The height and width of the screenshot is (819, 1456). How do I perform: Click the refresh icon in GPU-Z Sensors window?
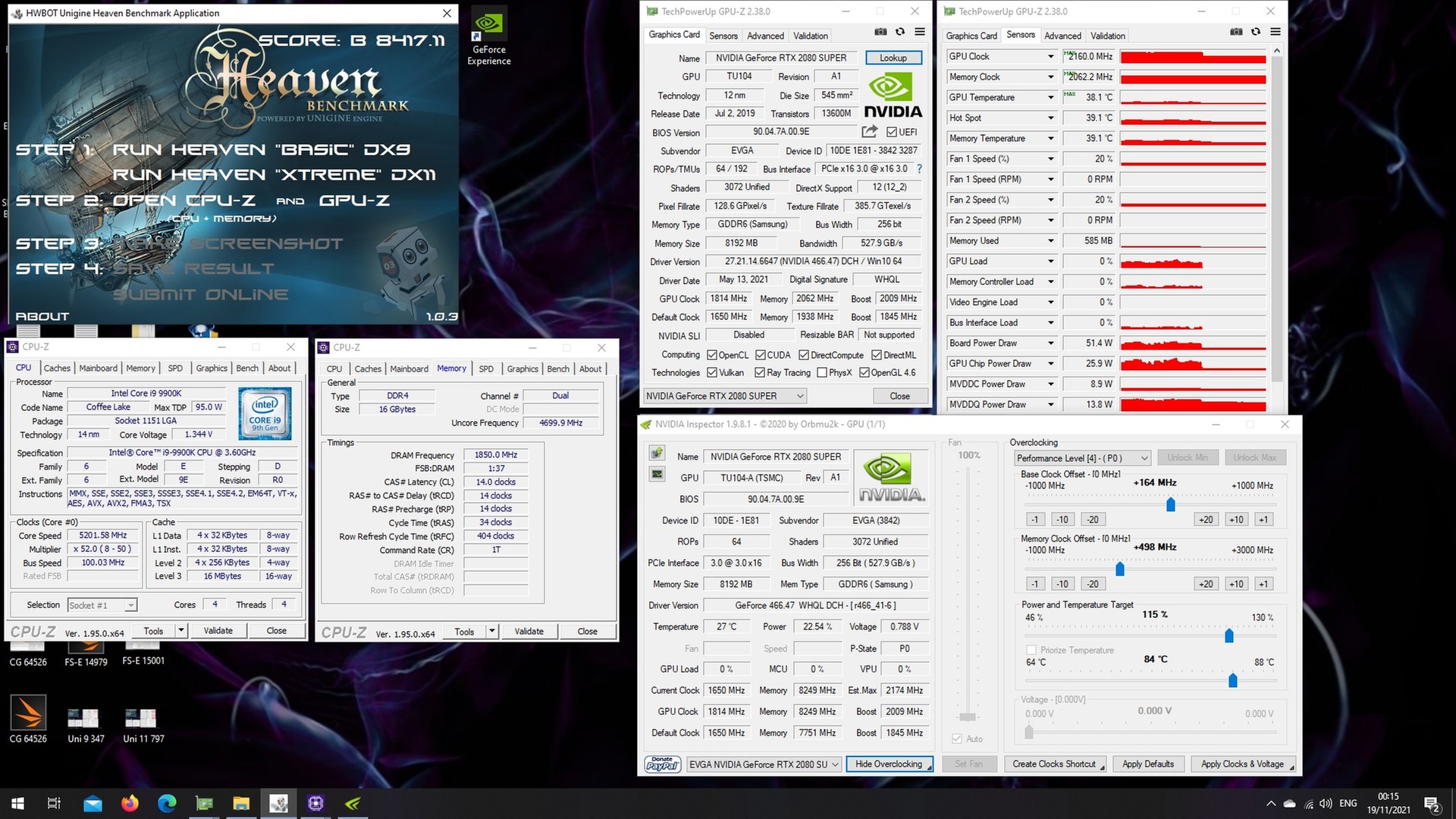click(x=1256, y=32)
